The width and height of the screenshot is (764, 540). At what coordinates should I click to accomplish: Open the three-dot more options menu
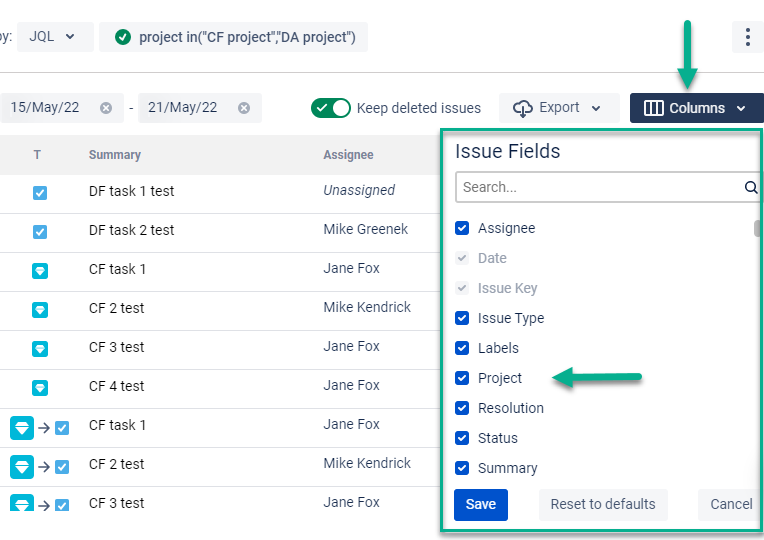pos(747,37)
